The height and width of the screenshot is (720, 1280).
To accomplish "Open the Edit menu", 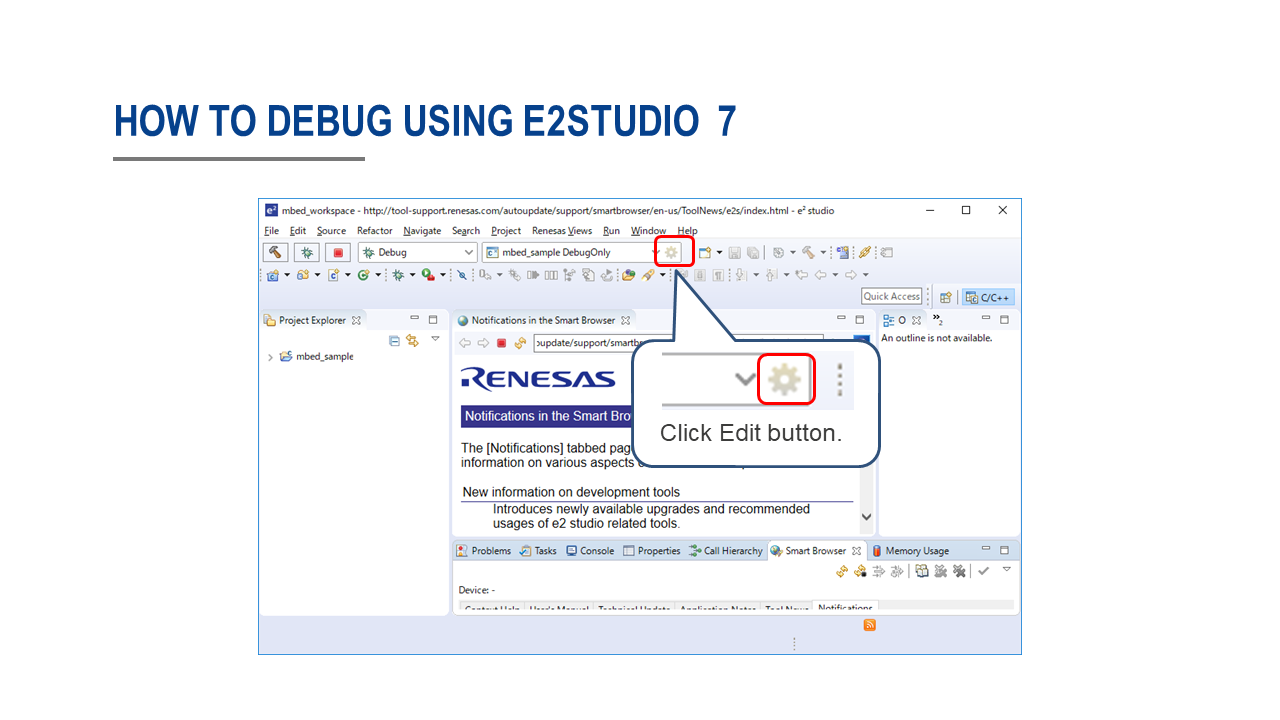I will pyautogui.click(x=298, y=231).
